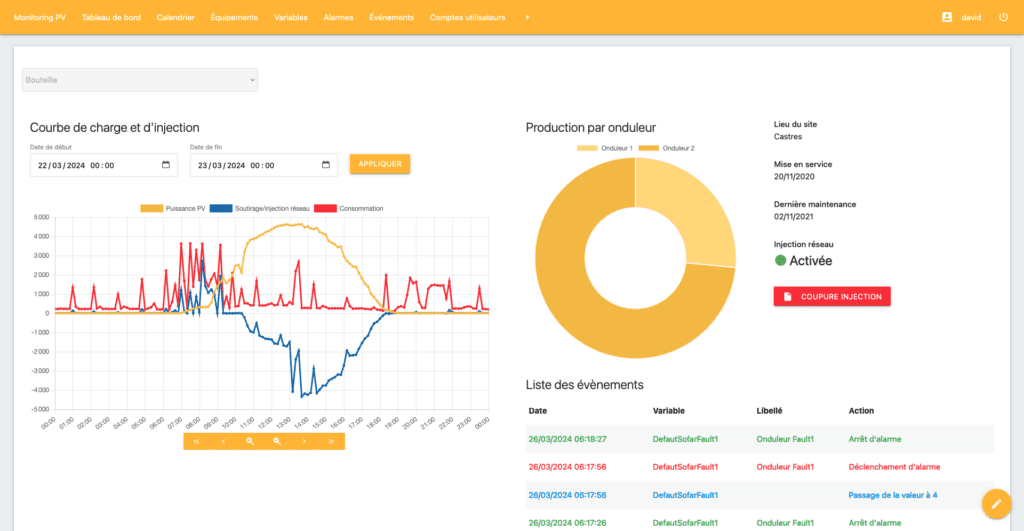Hide Onduleur 1 in donut chart legend

(604, 148)
